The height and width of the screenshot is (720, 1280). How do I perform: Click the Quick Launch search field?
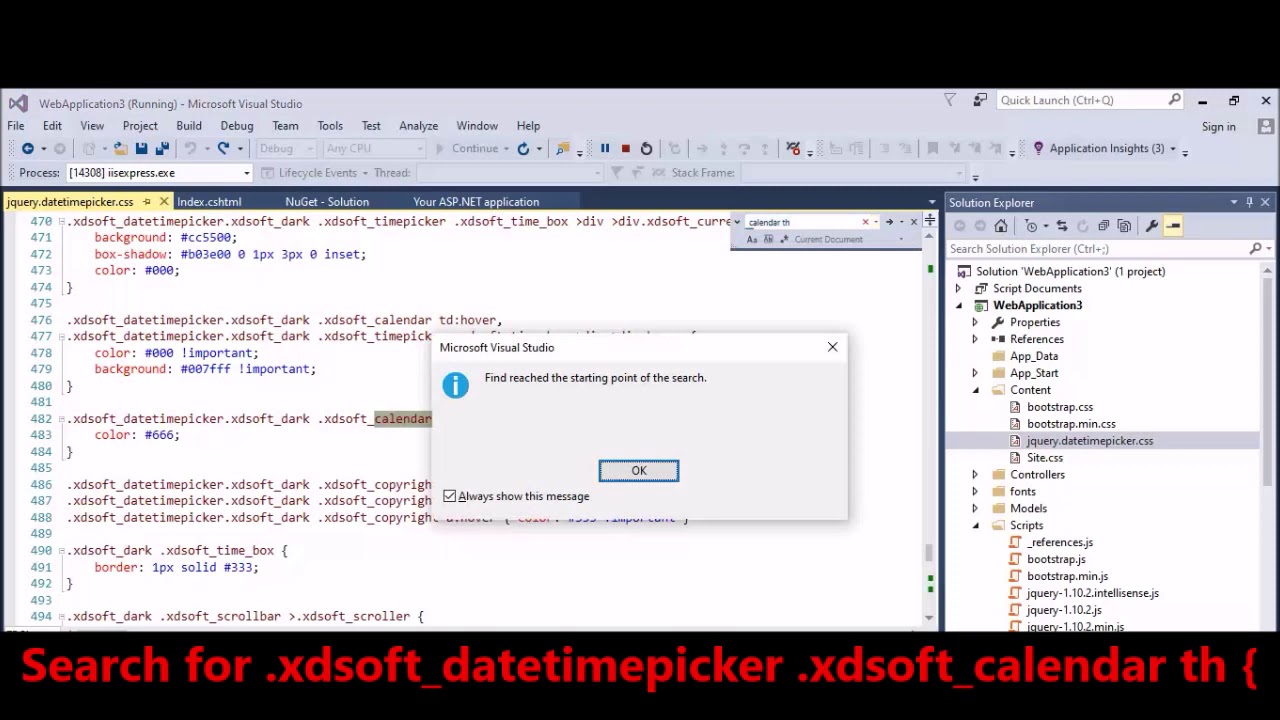pos(1082,100)
